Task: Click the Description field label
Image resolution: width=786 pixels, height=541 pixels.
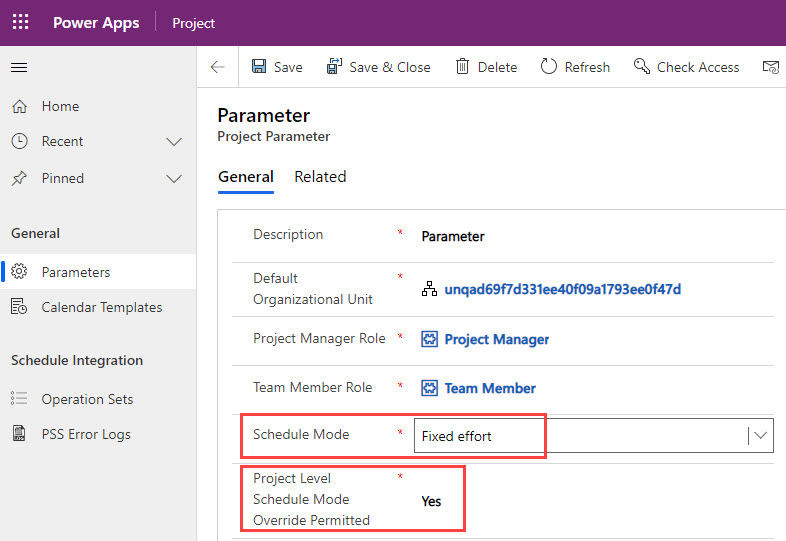Action: pyautogui.click(x=288, y=235)
